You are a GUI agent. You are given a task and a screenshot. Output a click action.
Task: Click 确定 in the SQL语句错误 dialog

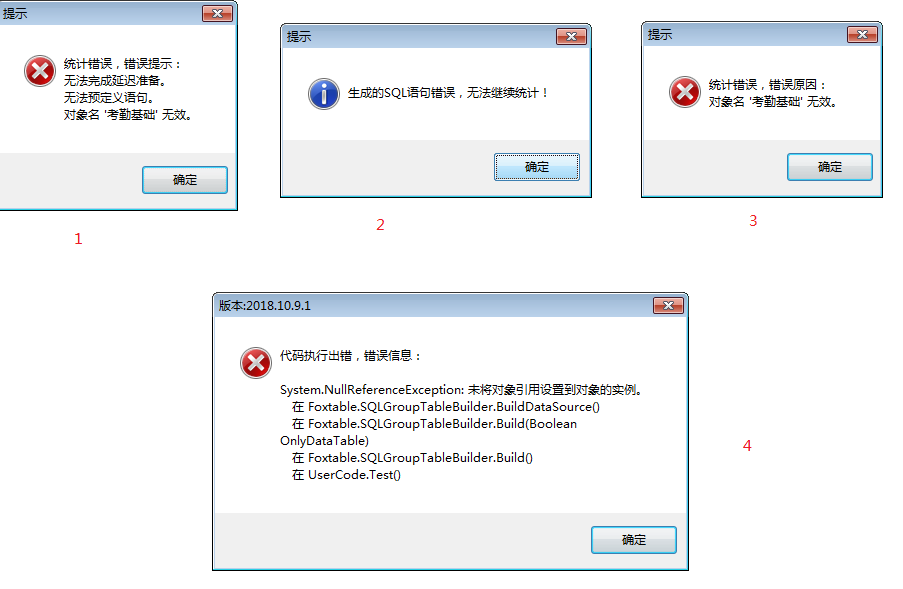coord(537,167)
